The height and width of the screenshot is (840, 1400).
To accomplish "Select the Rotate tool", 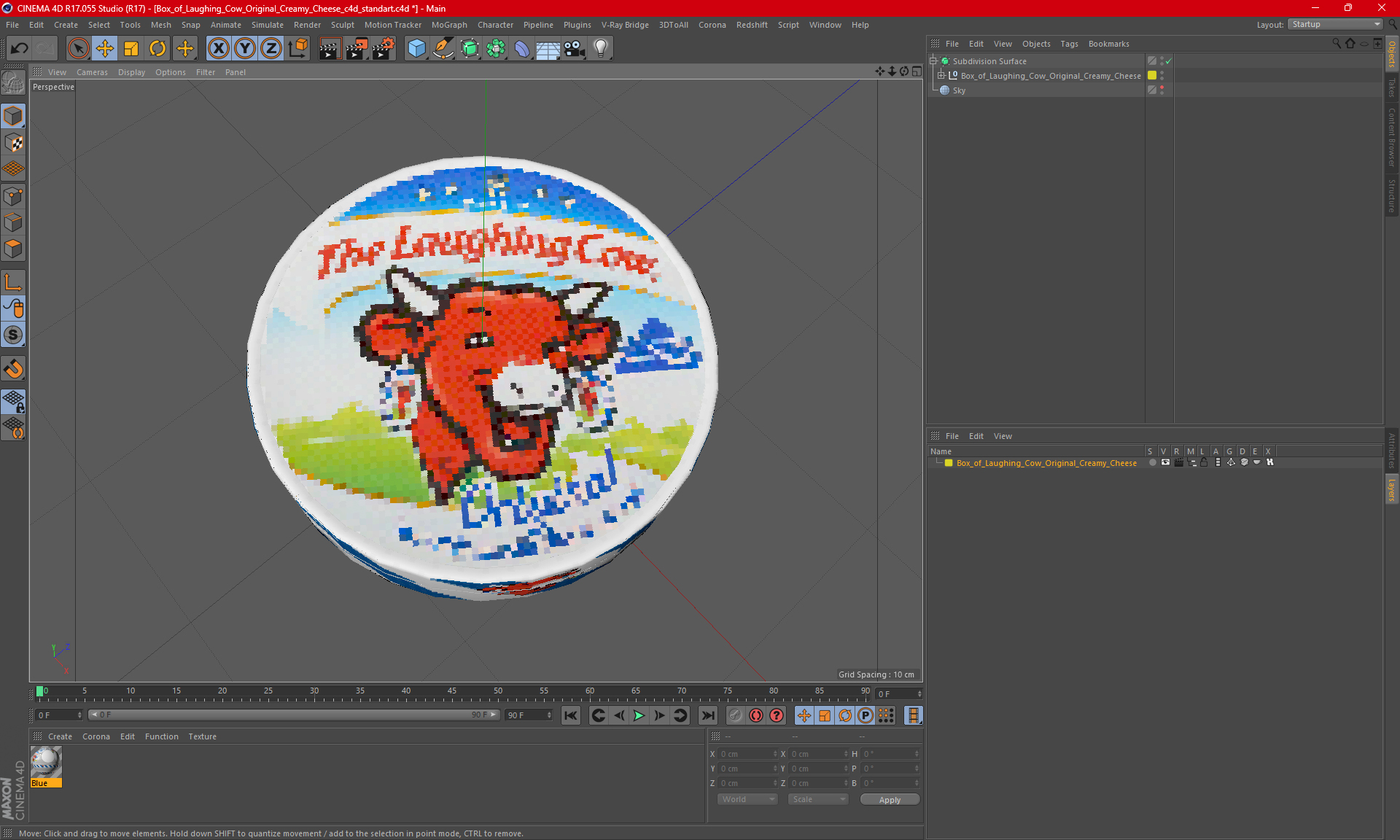I will click(157, 49).
